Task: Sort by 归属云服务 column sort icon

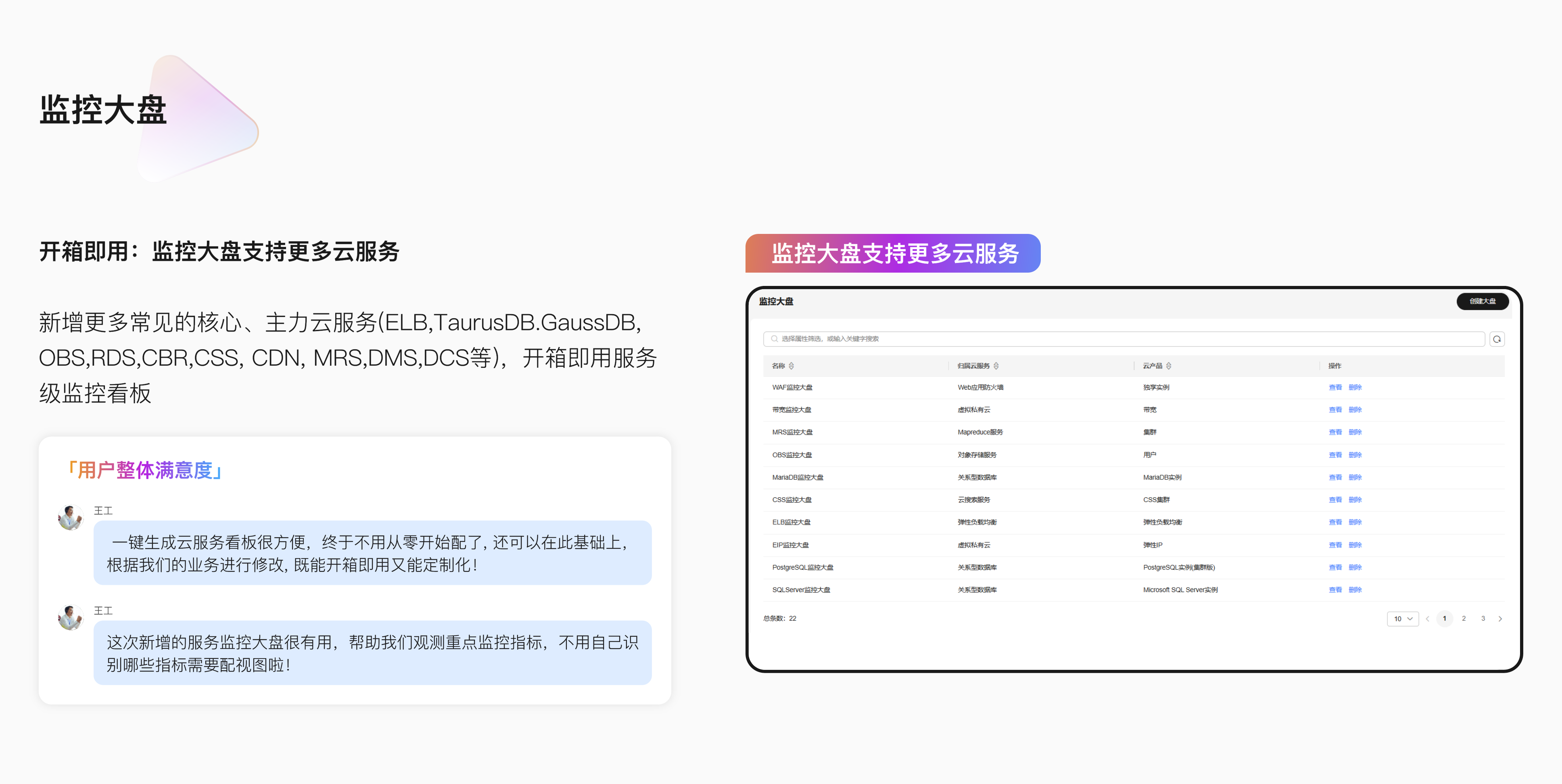Action: [996, 366]
